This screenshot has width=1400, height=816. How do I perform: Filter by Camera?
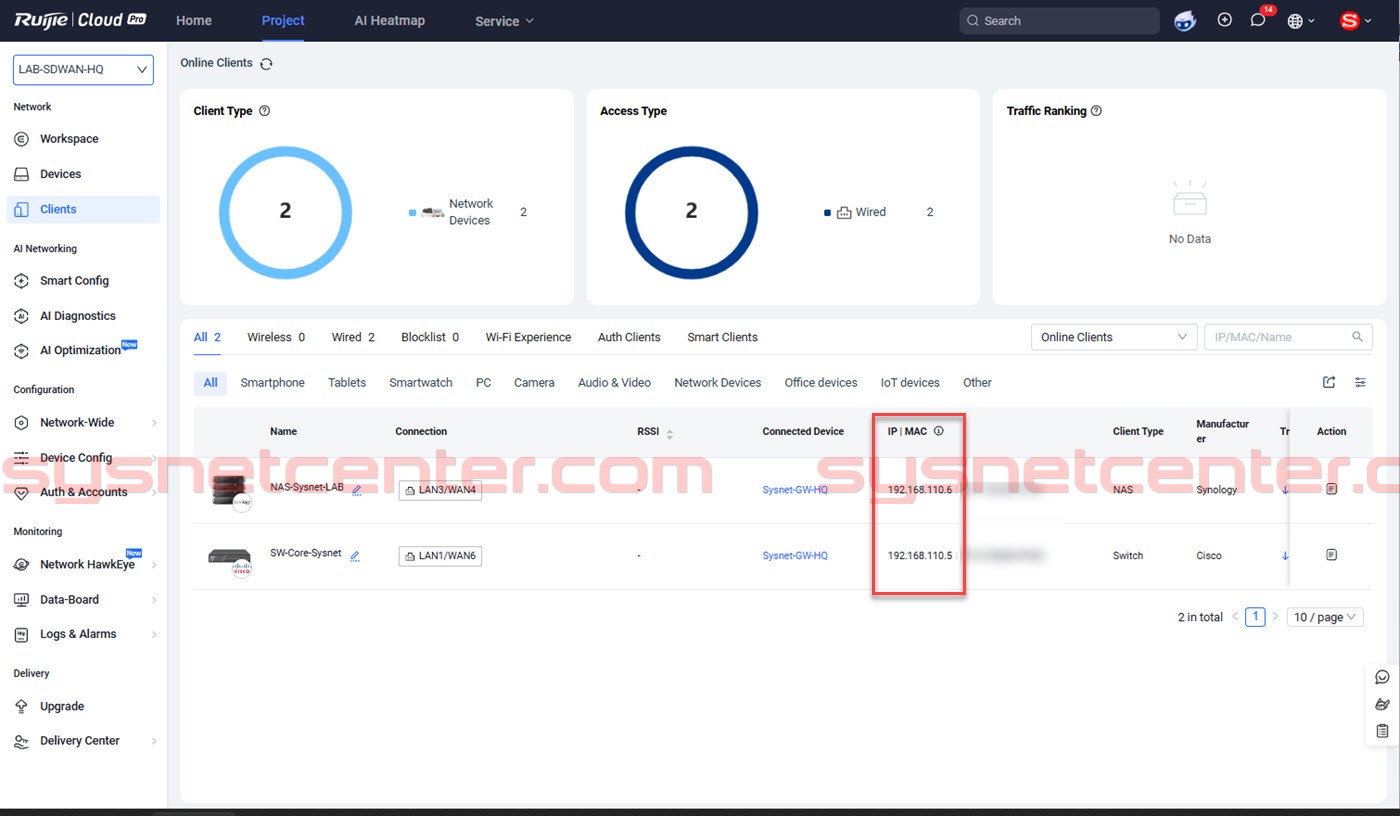[x=534, y=383]
